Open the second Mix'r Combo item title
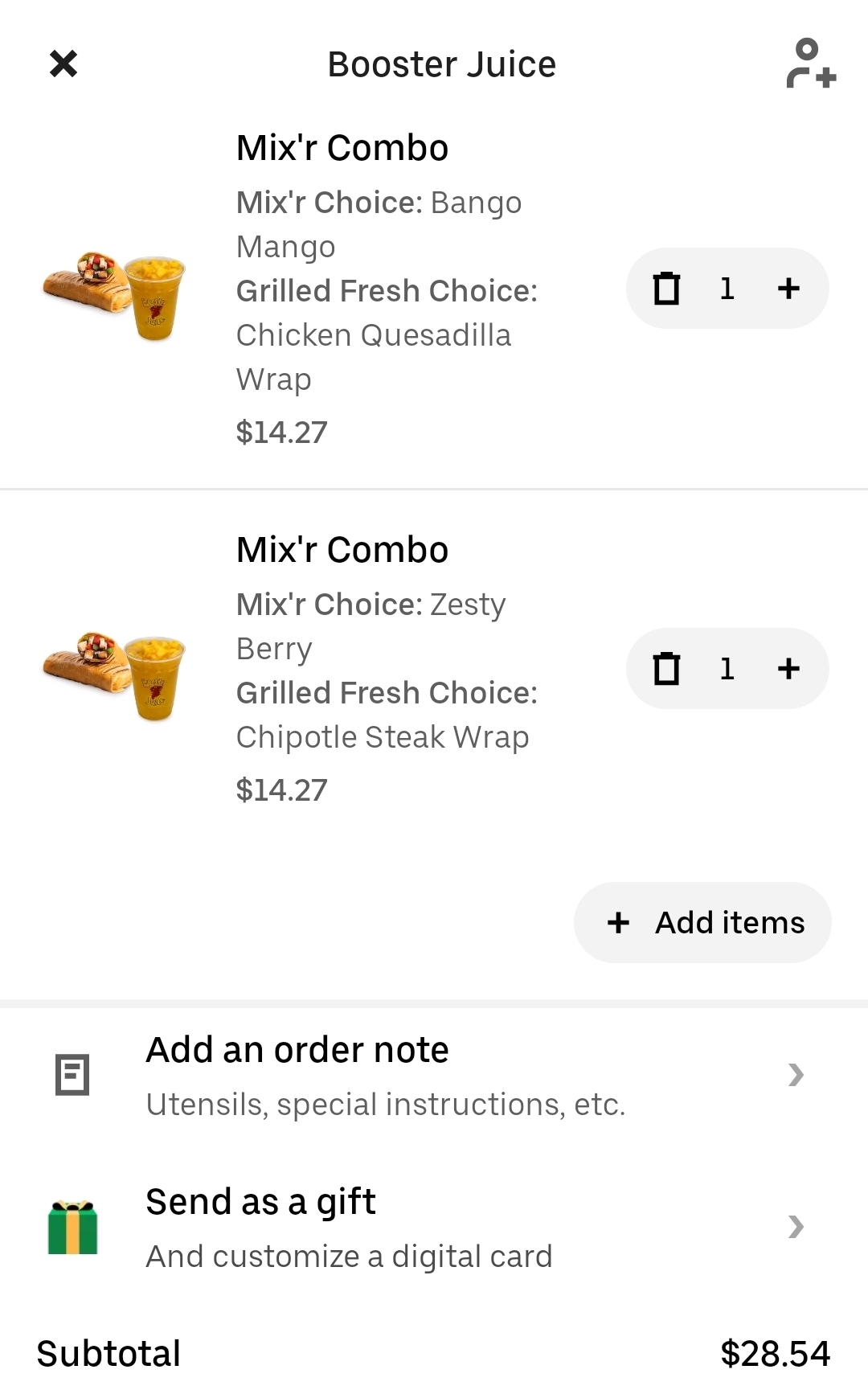The width and height of the screenshot is (868, 1386). (342, 550)
